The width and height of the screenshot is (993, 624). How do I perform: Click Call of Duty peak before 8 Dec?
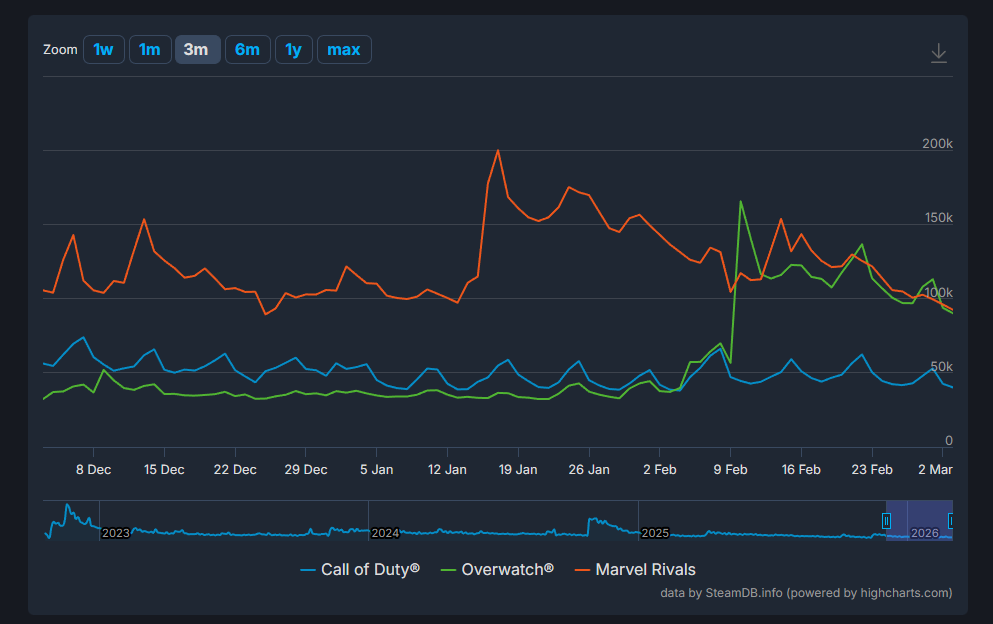83,338
